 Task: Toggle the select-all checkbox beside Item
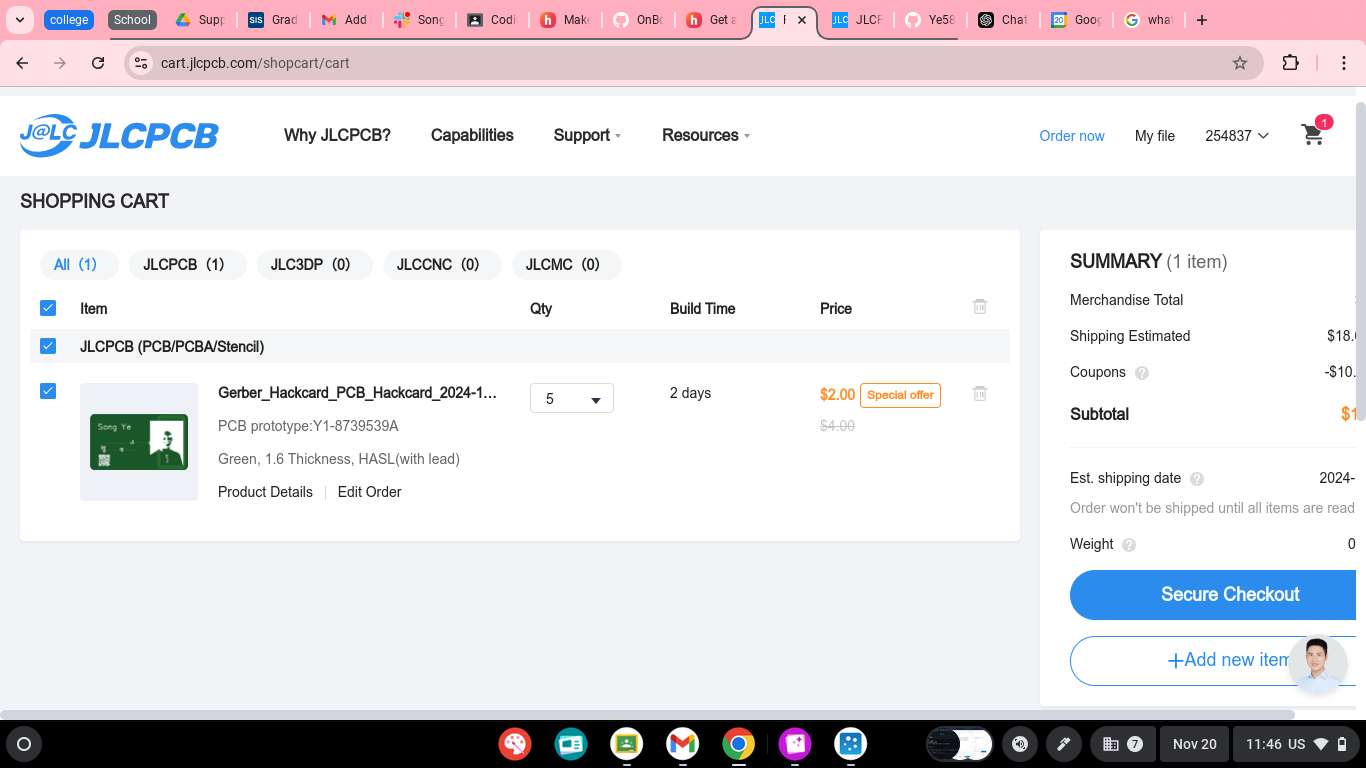[x=48, y=308]
